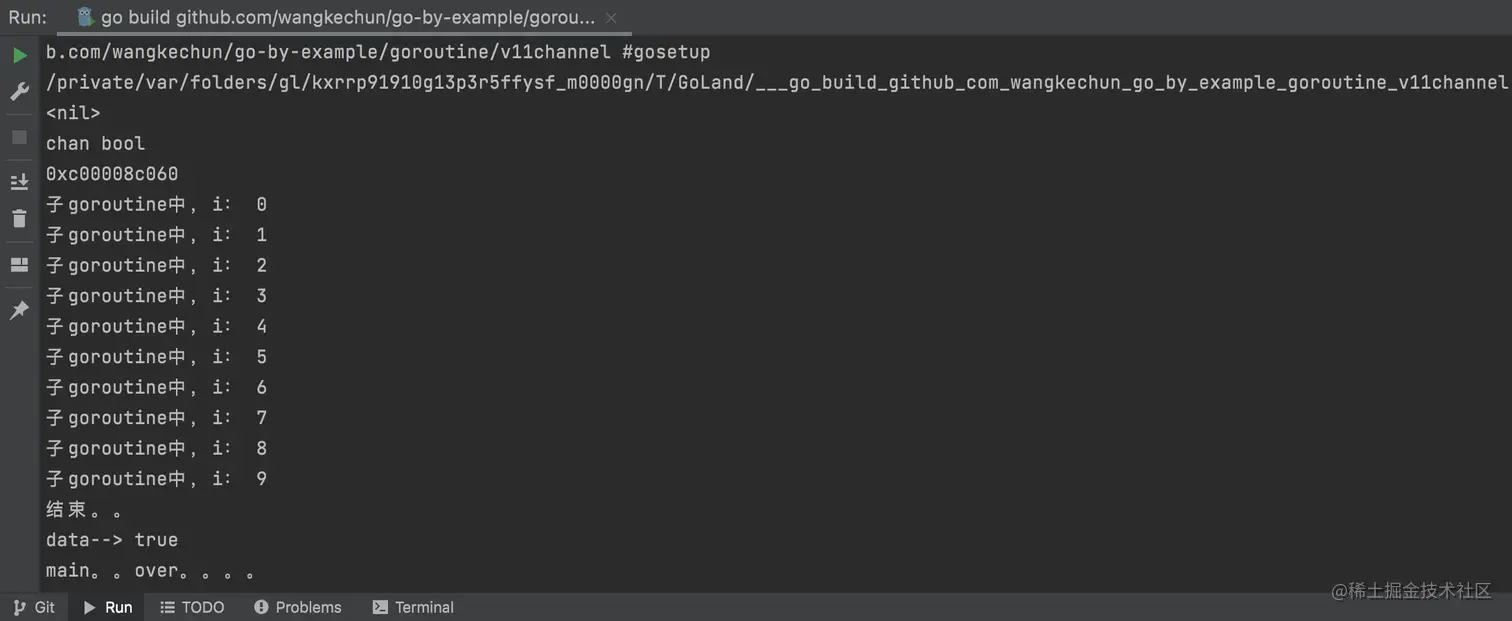This screenshot has width=1512, height=621.
Task: Show the Problems tool window
Action: click(x=298, y=607)
